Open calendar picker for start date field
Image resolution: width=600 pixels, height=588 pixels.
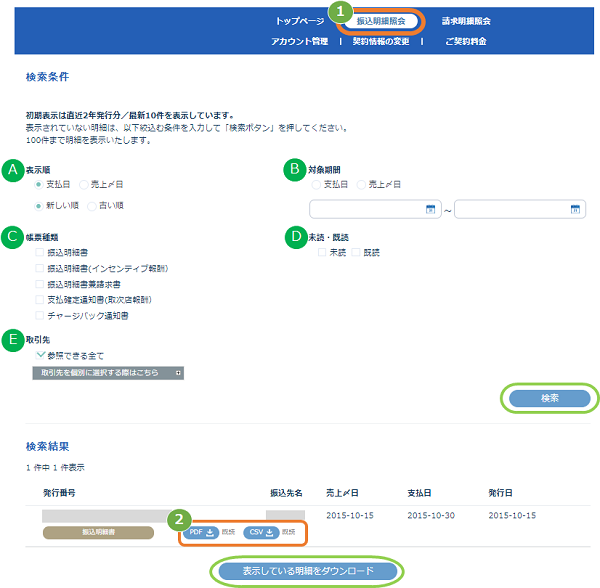(431, 209)
